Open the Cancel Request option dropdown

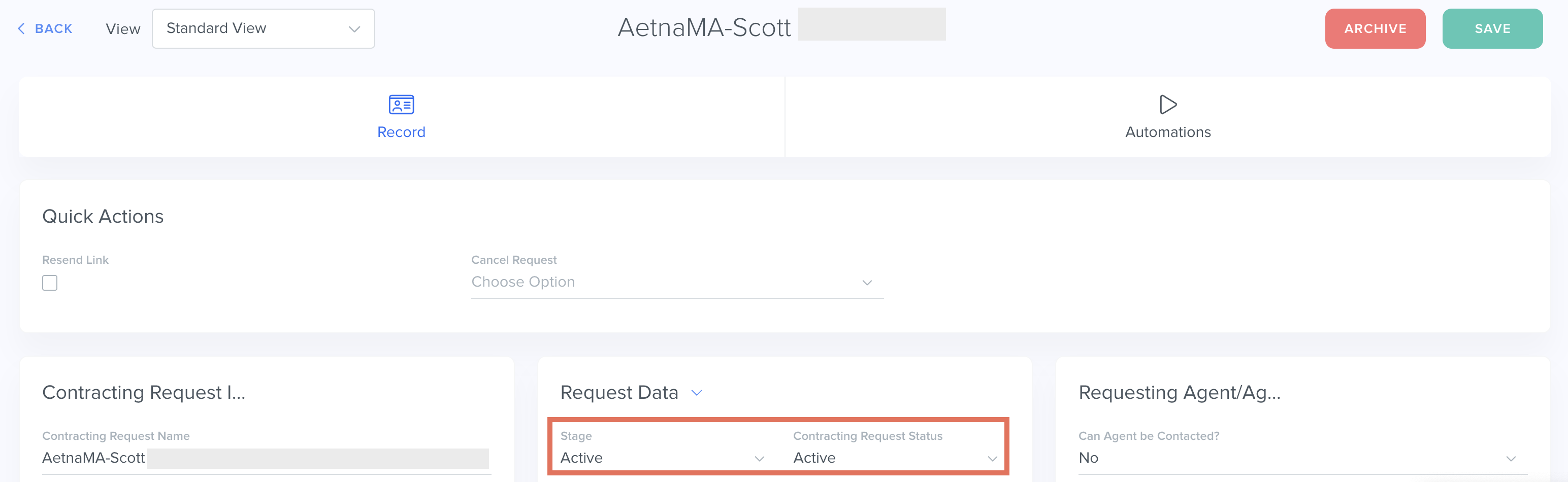[677, 283]
